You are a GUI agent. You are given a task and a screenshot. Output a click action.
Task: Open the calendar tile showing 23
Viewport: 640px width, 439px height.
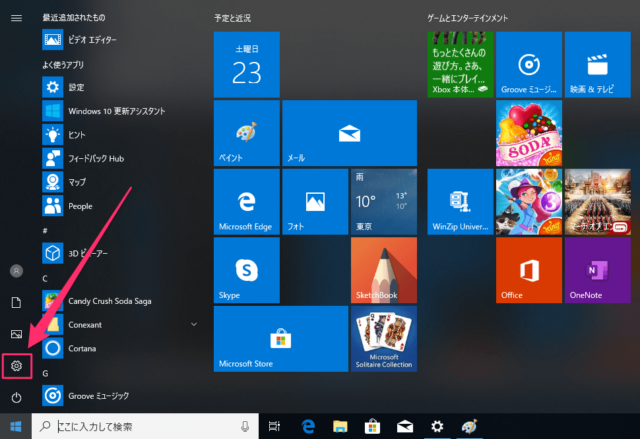click(247, 64)
